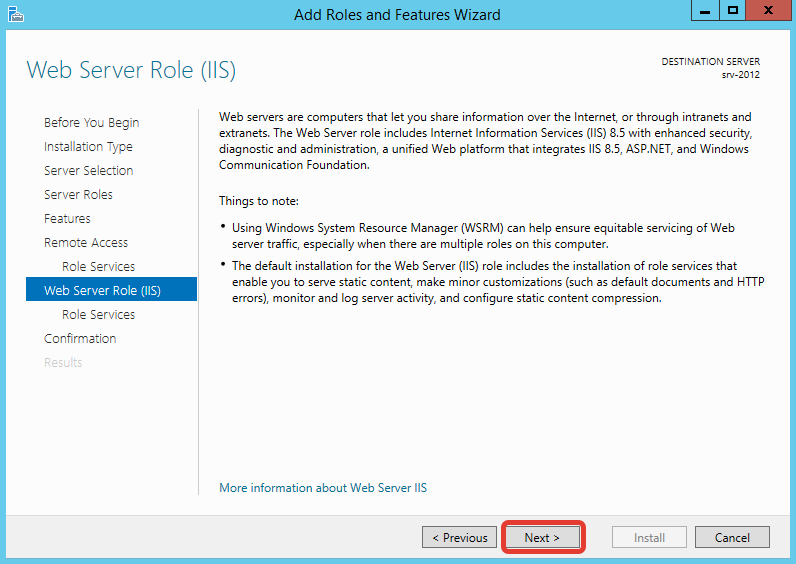Screen dimensions: 796x564
Task: Go to the Before You Begin step
Action: [x=91, y=123]
